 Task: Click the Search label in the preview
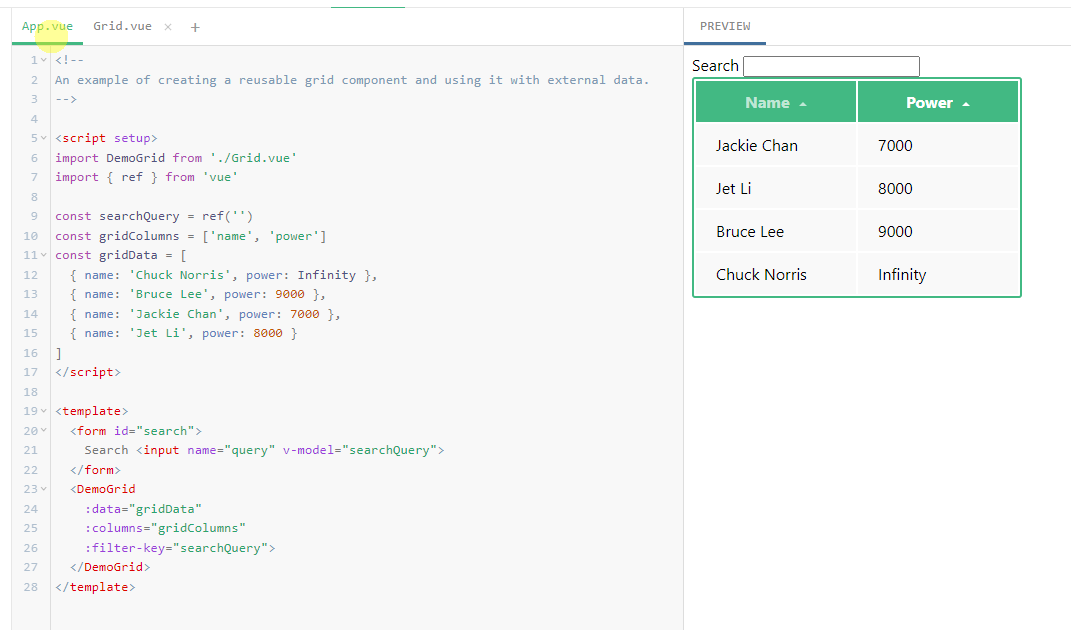[x=715, y=66]
